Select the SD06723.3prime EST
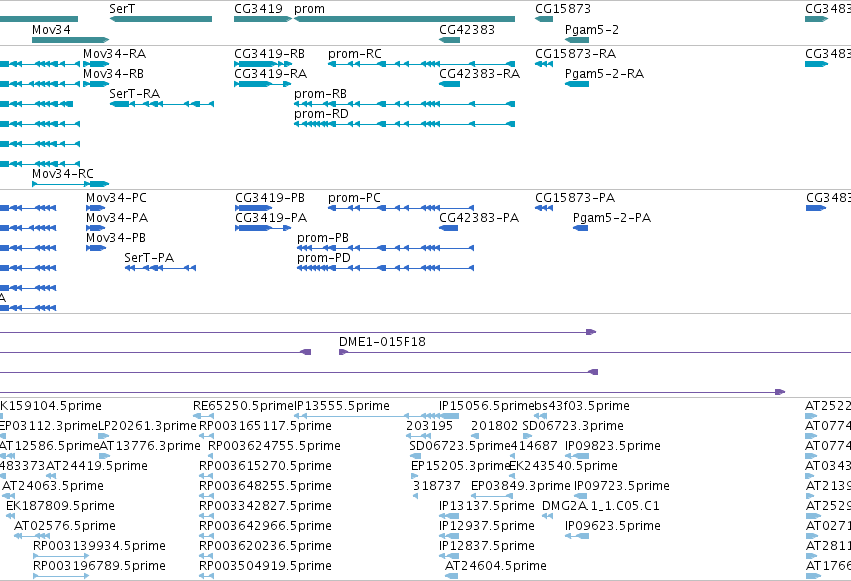 click(528, 436)
